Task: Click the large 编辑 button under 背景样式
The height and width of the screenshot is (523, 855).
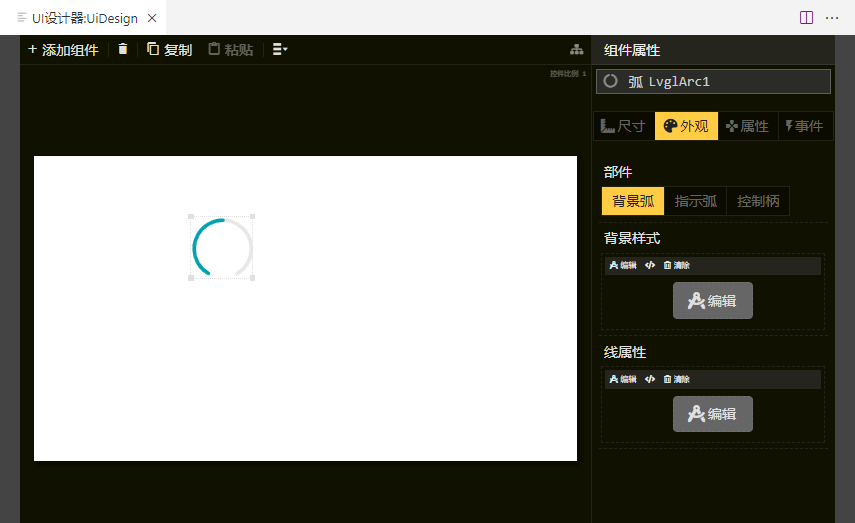Action: (x=713, y=300)
